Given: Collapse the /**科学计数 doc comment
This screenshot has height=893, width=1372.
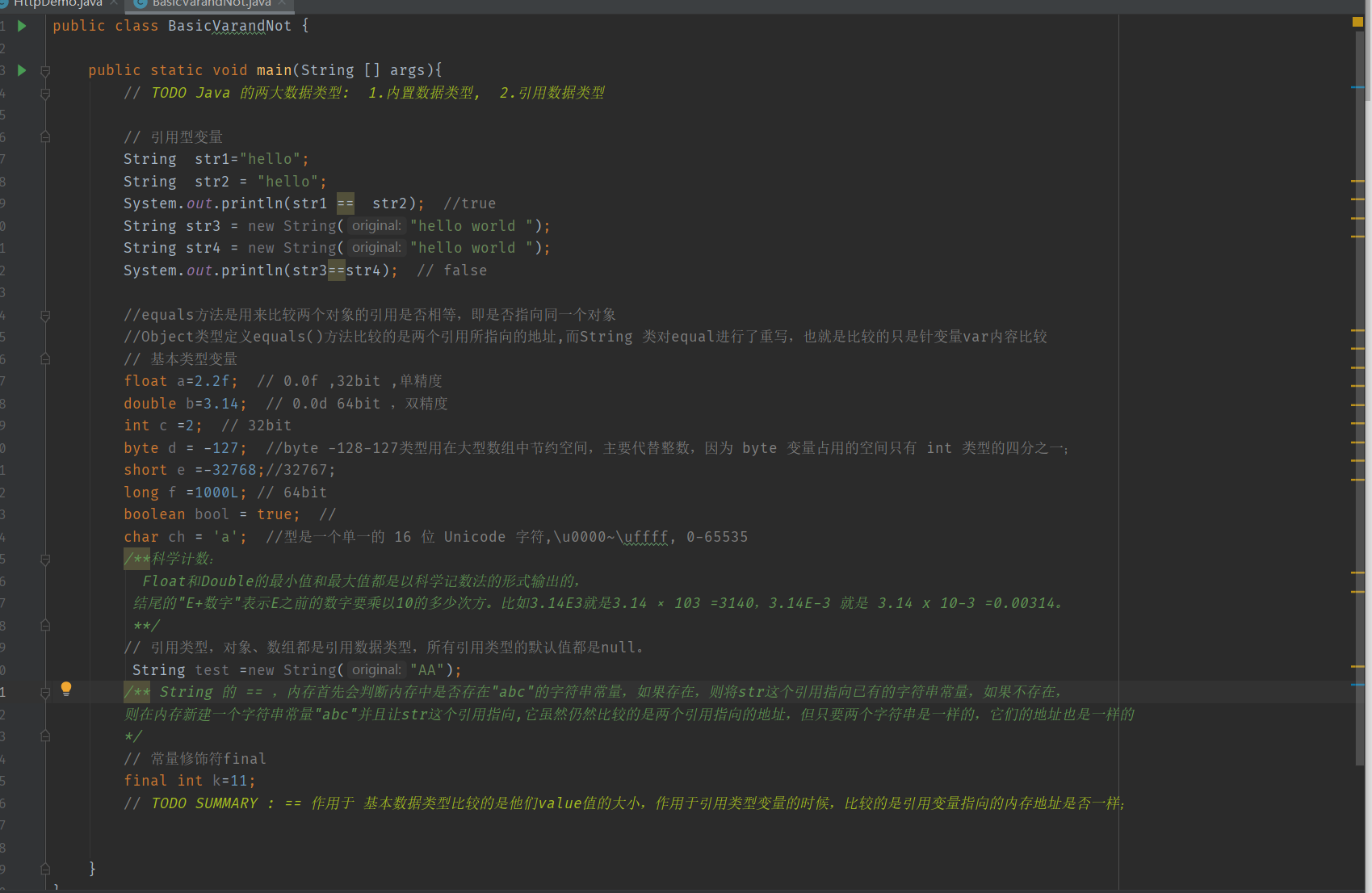Looking at the screenshot, I should point(45,560).
